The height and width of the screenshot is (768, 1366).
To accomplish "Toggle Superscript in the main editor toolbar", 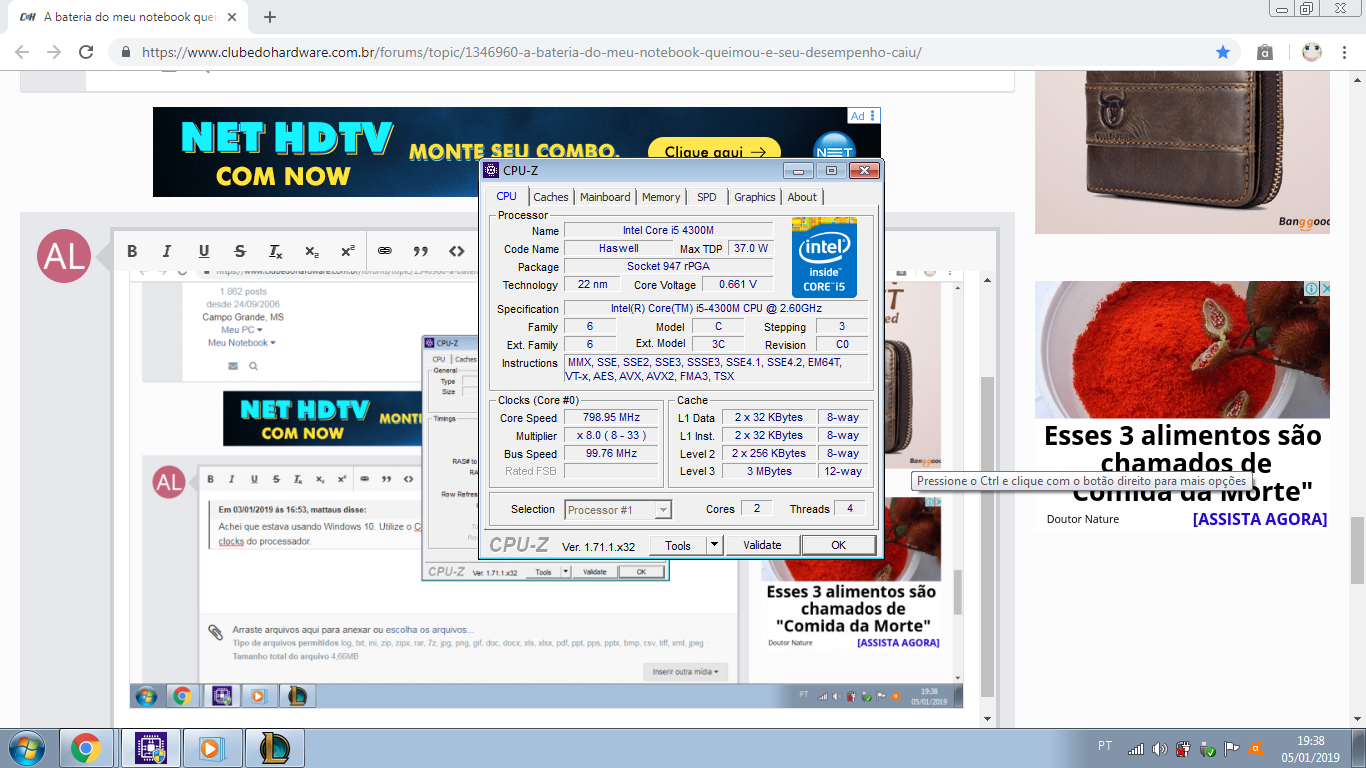I will coord(348,251).
